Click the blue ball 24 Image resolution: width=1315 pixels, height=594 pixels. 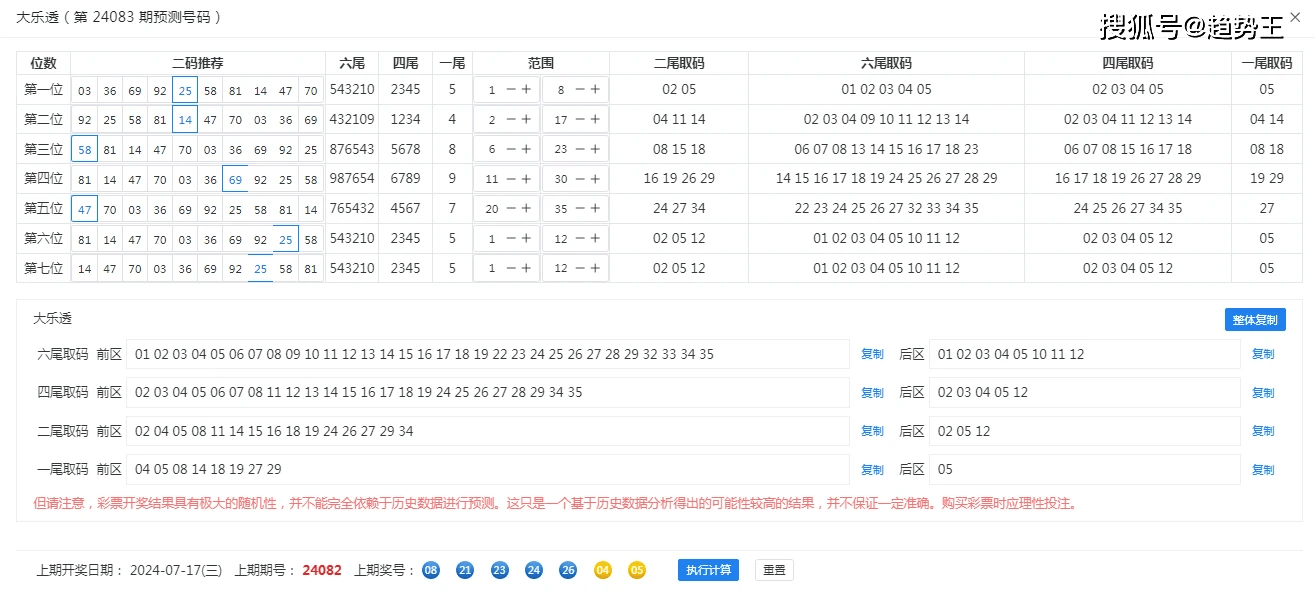(534, 570)
